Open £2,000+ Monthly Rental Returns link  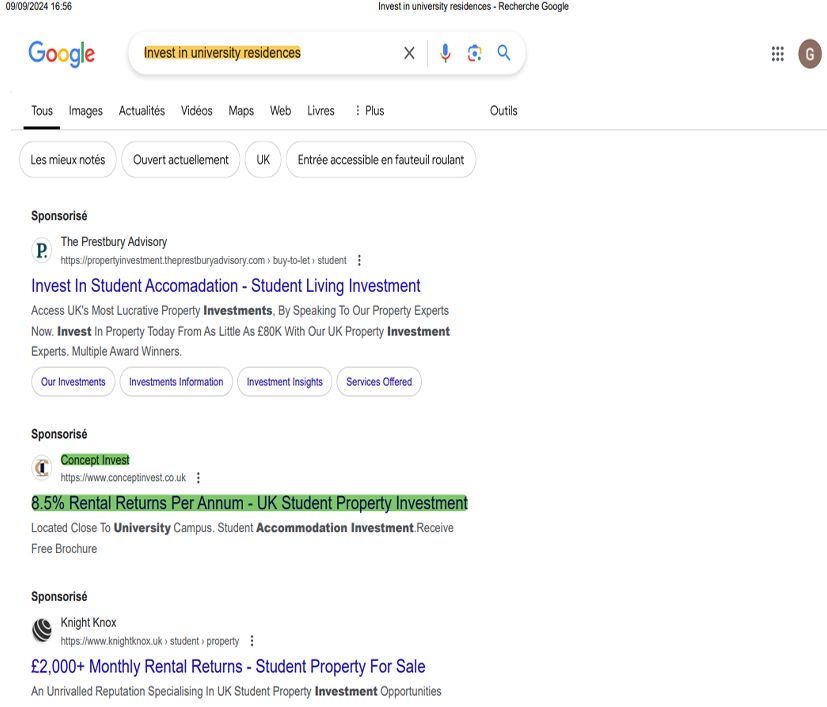pos(228,666)
